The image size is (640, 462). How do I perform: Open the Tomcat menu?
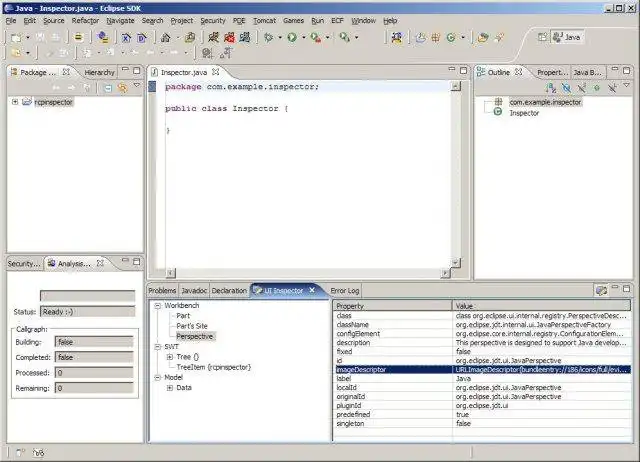pyautogui.click(x=264, y=20)
